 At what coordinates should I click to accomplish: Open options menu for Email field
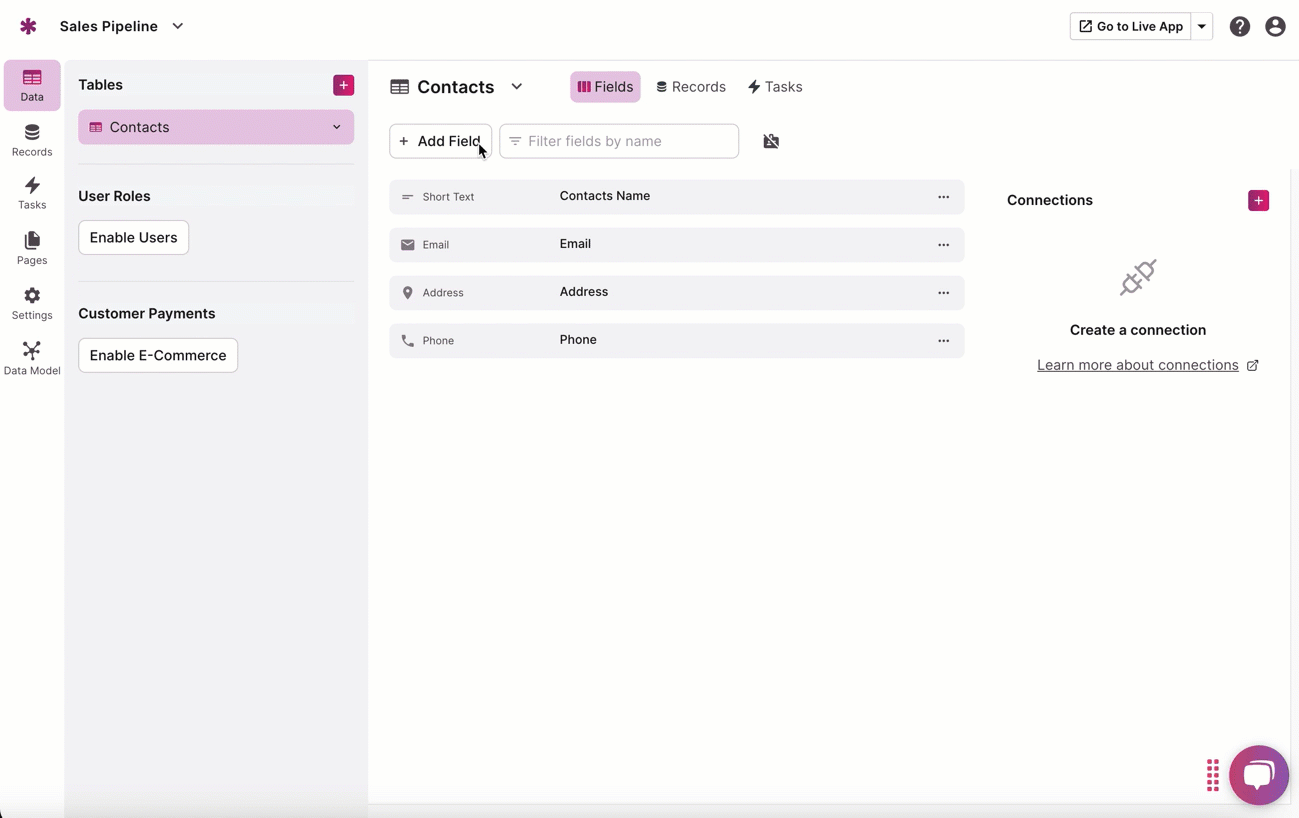[x=943, y=245]
